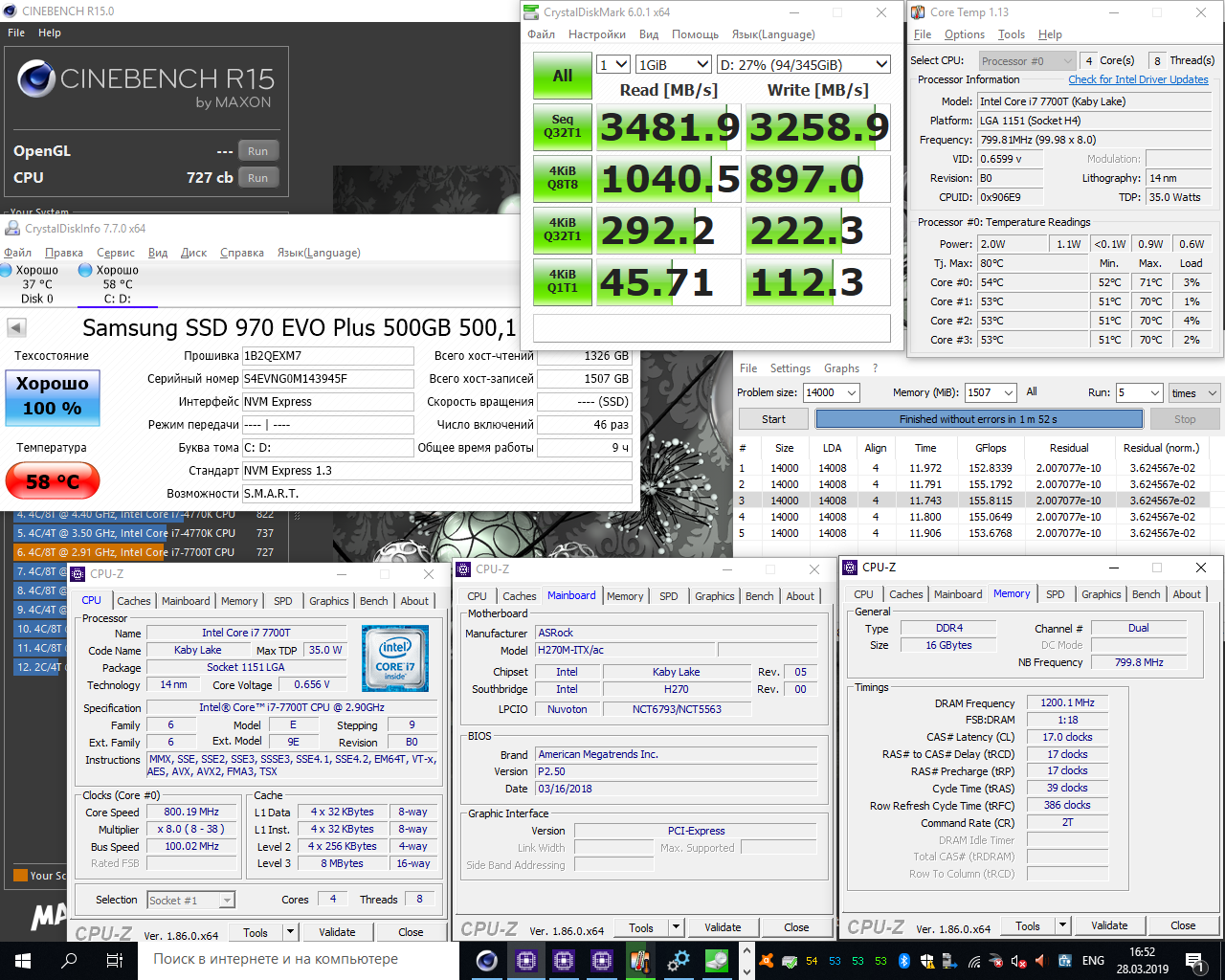
Task: Click the CrystalDiskInfo title bar icon
Action: [x=12, y=229]
